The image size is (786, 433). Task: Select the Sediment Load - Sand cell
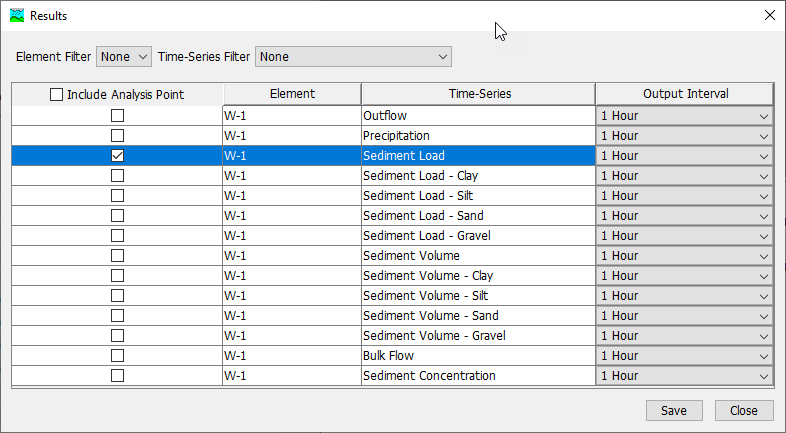click(x=478, y=216)
